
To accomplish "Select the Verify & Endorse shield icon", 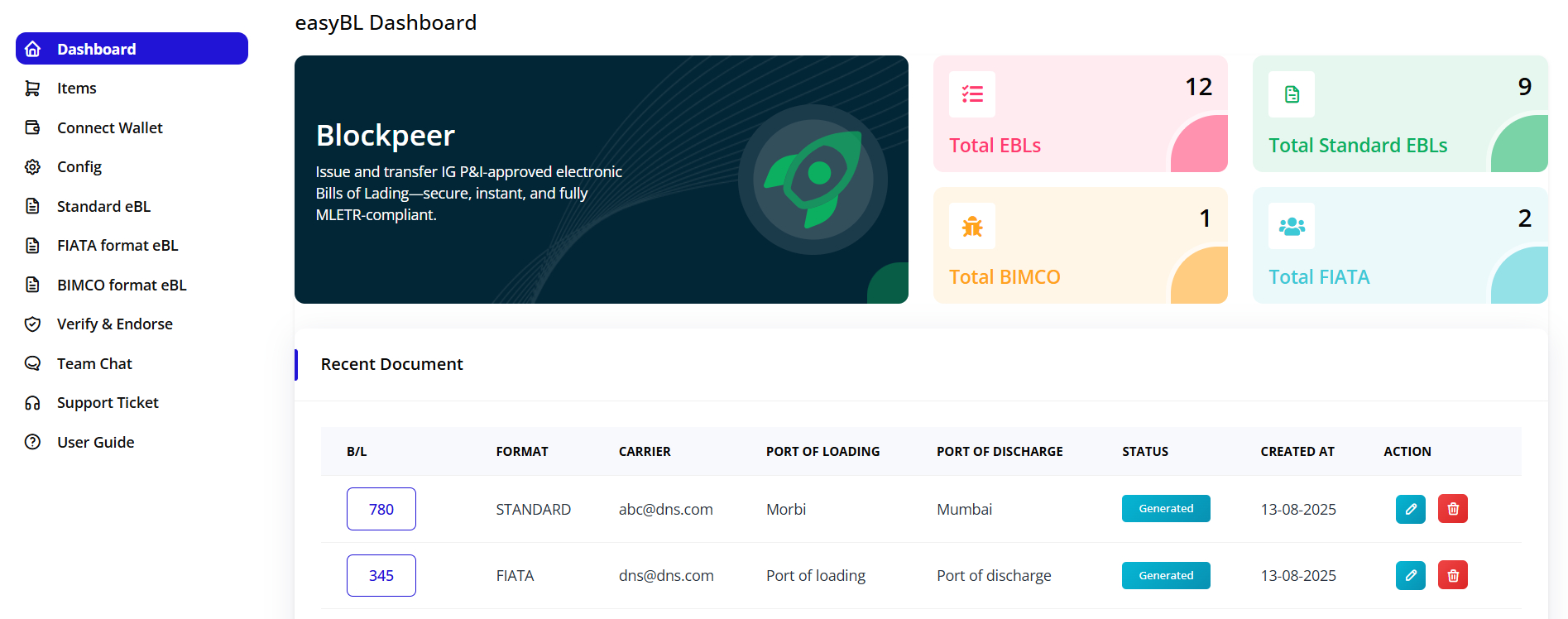I will click(x=32, y=324).
